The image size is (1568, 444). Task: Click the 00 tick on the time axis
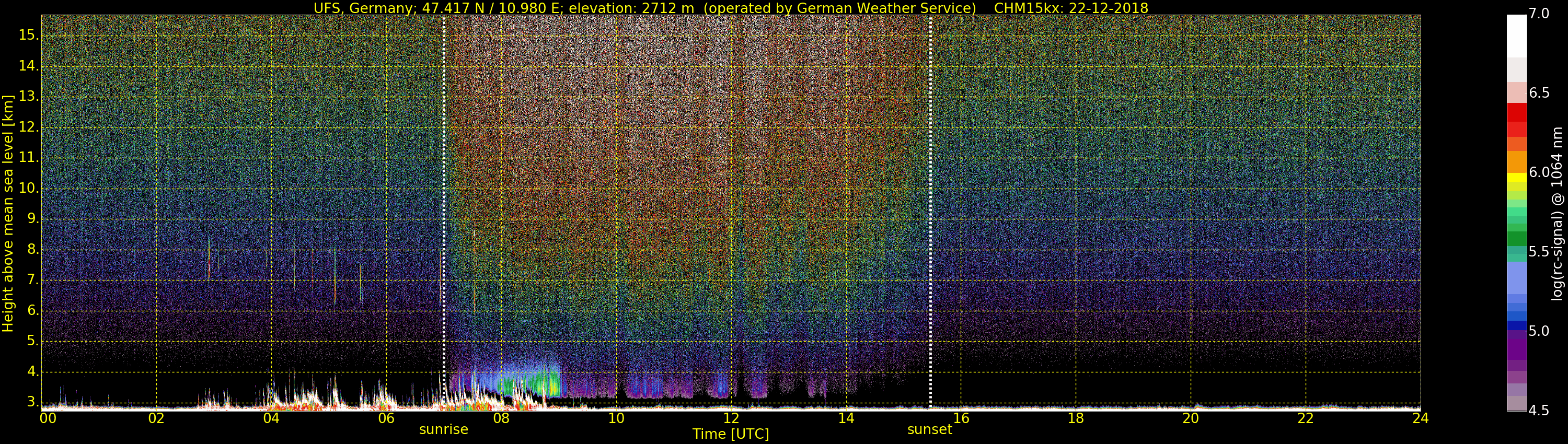pos(48,418)
